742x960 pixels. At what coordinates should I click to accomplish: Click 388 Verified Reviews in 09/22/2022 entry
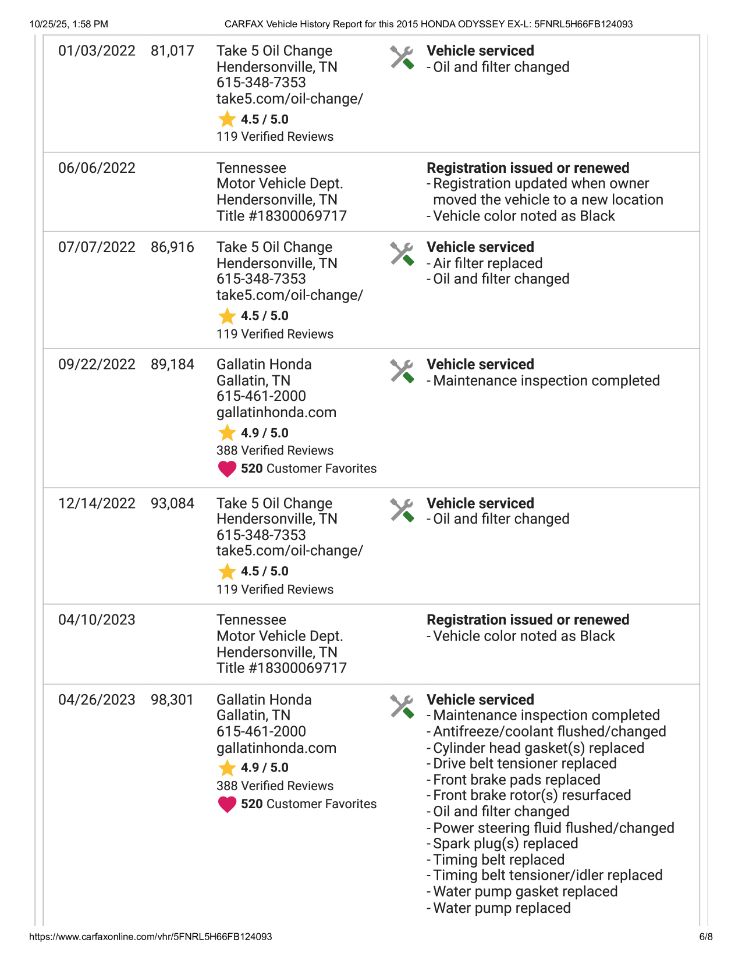point(275,451)
